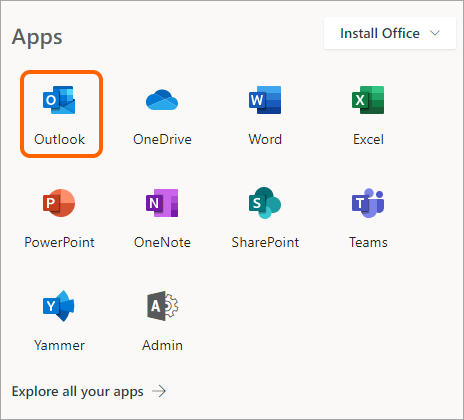Click the Install Office button text

(380, 33)
